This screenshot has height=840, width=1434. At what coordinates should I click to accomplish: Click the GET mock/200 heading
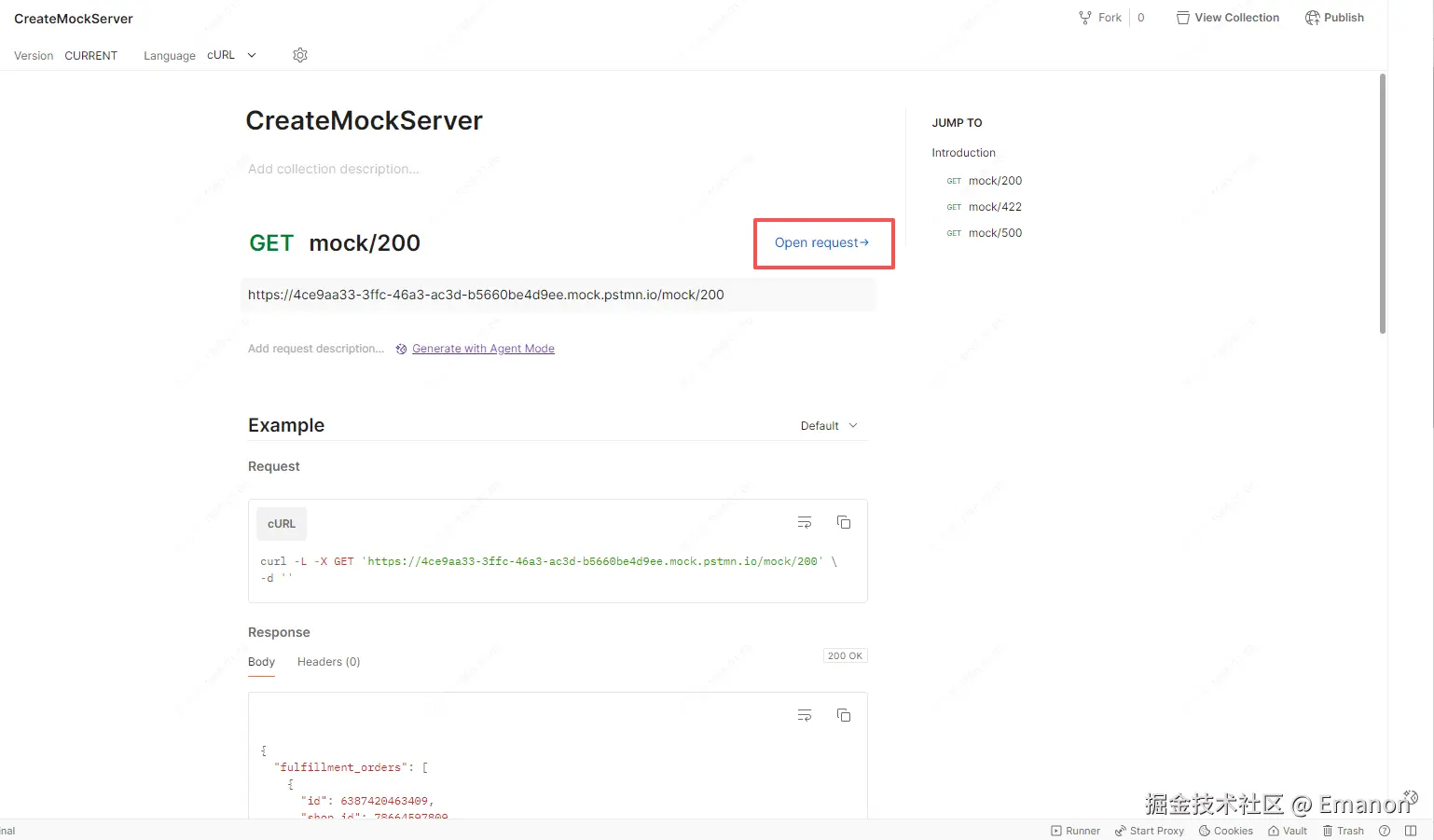(x=335, y=243)
